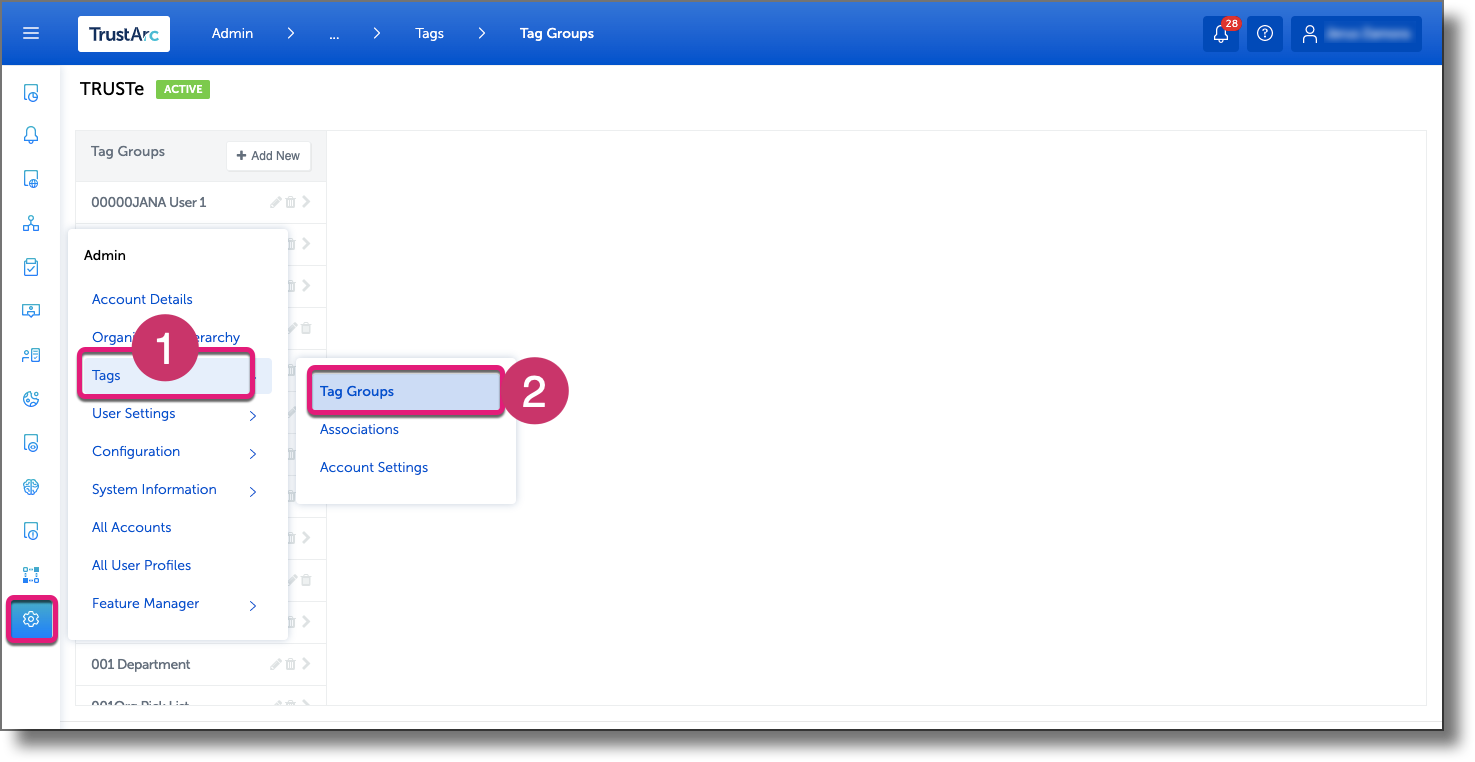Click the 001 Department row name

pos(141,664)
